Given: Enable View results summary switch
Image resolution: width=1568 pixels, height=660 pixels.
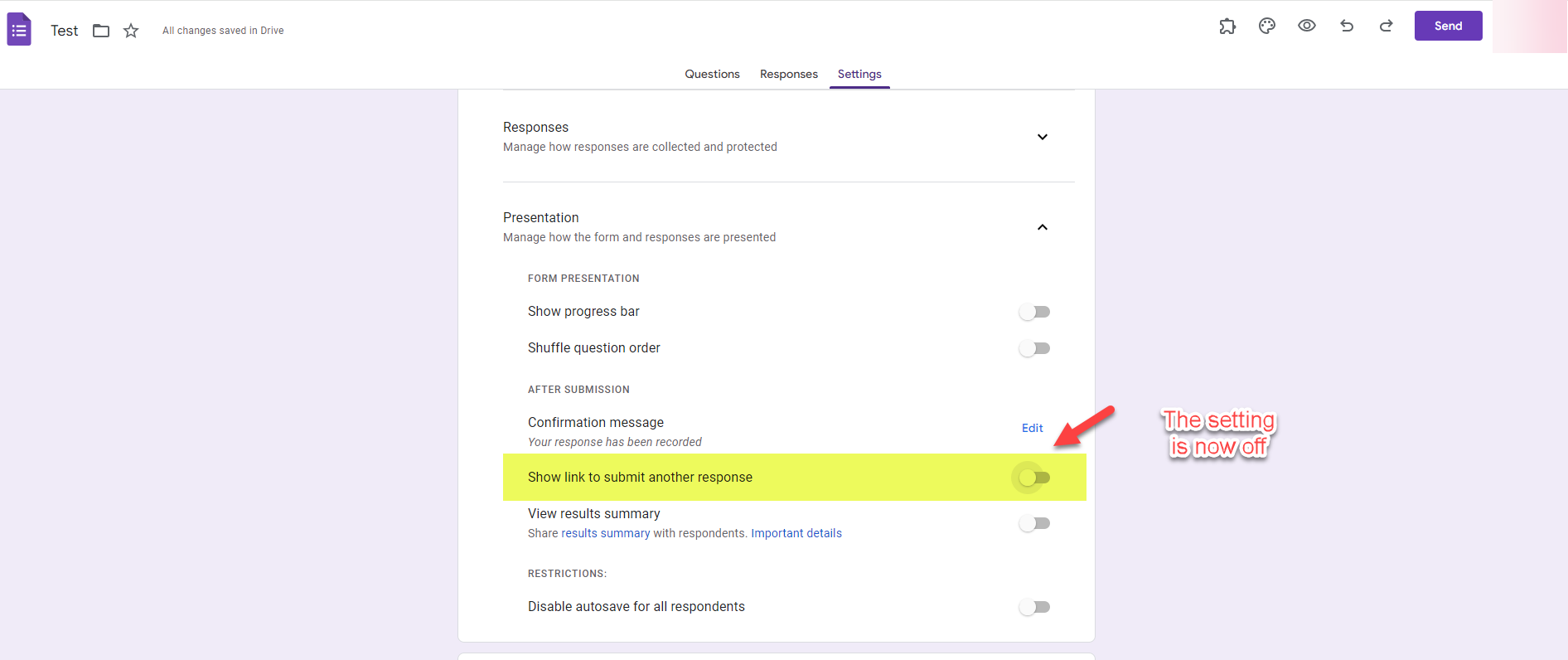Looking at the screenshot, I should pos(1034,523).
